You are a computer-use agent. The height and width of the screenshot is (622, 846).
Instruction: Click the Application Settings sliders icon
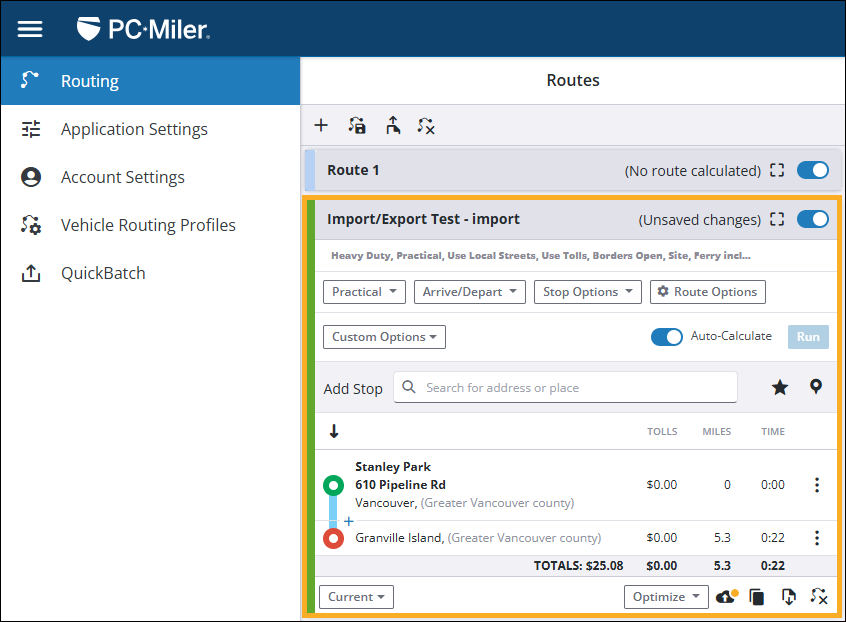[31, 129]
